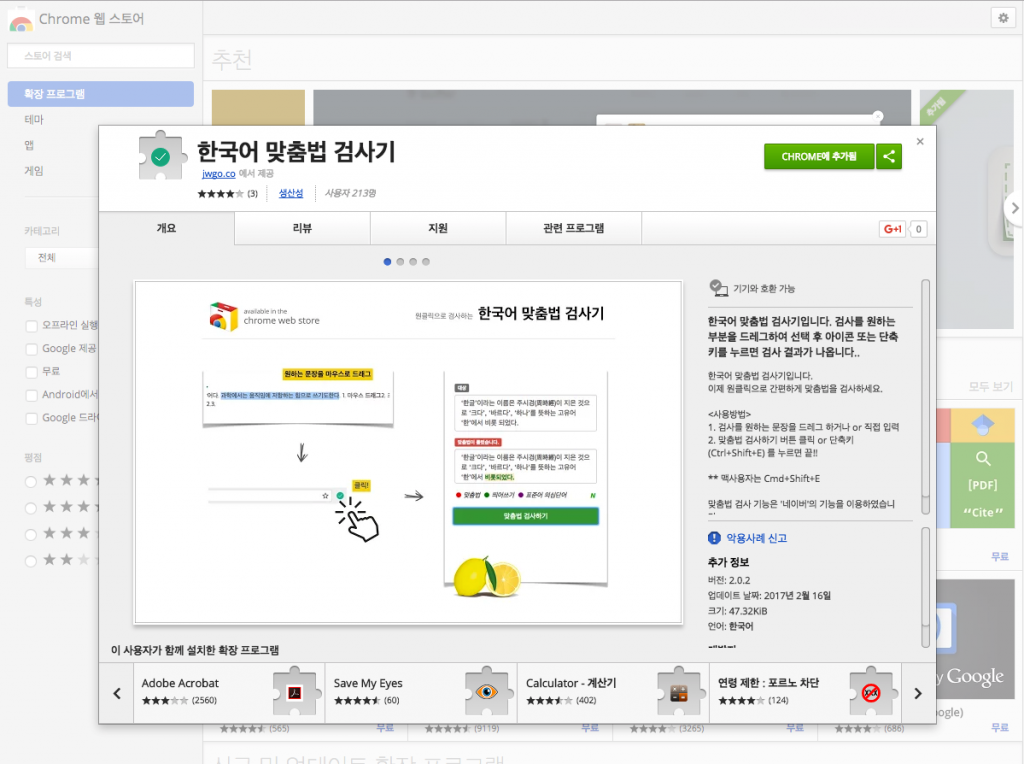
Task: Switch to the 관련 프로그램 tab
Action: coord(573,228)
